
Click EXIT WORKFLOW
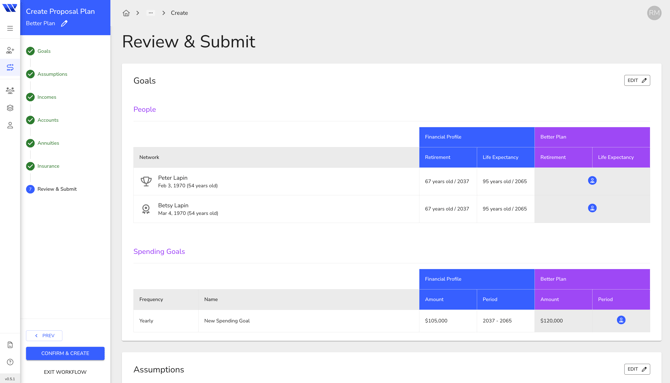[x=65, y=372]
